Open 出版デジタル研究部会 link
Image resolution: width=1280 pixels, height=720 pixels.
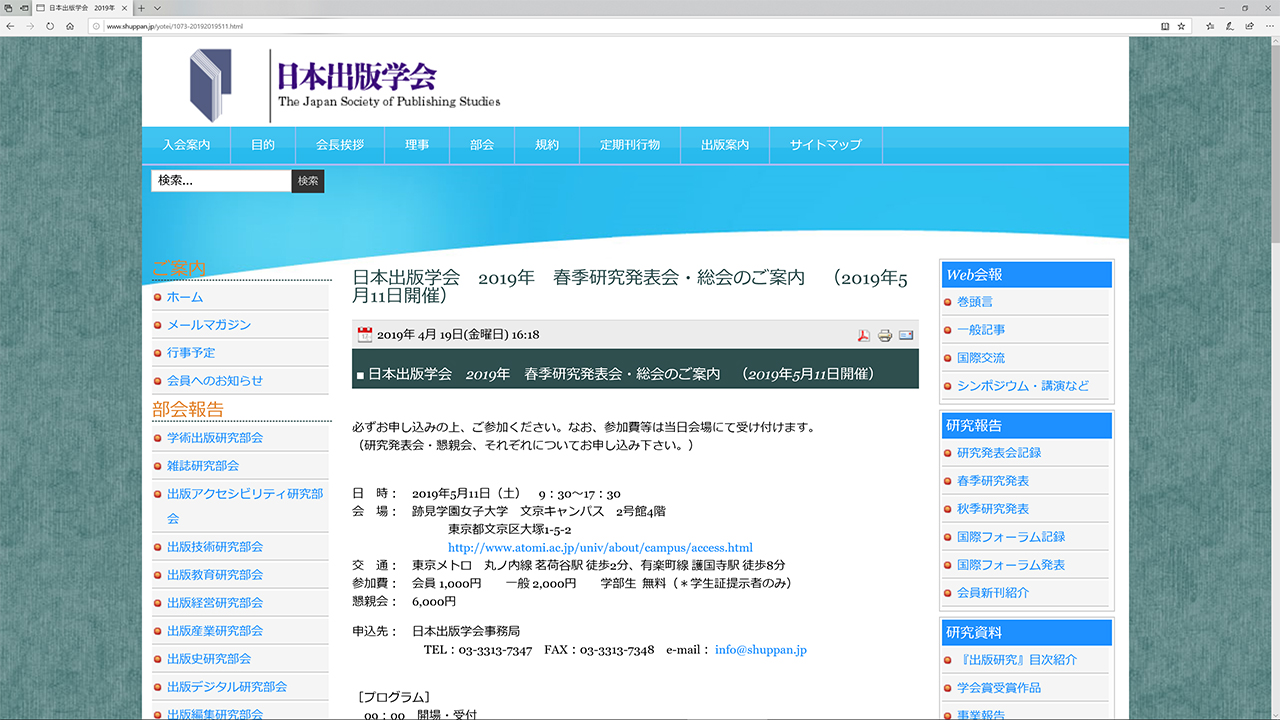(x=227, y=687)
